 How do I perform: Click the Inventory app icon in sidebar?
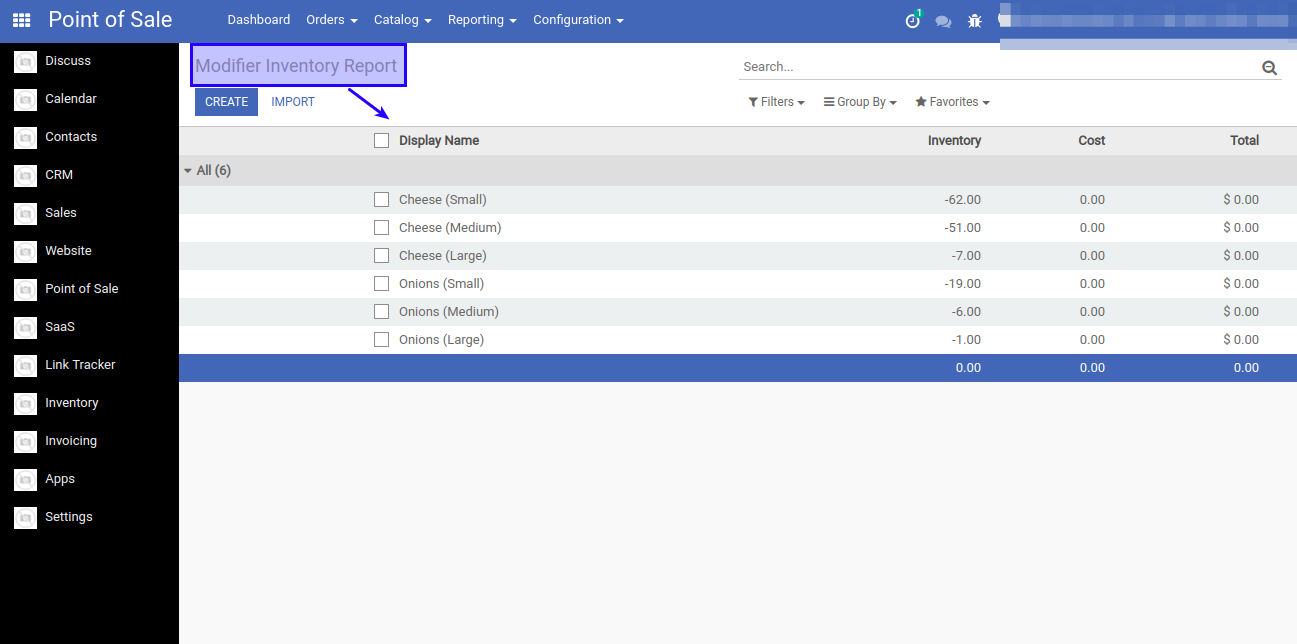[x=25, y=403]
